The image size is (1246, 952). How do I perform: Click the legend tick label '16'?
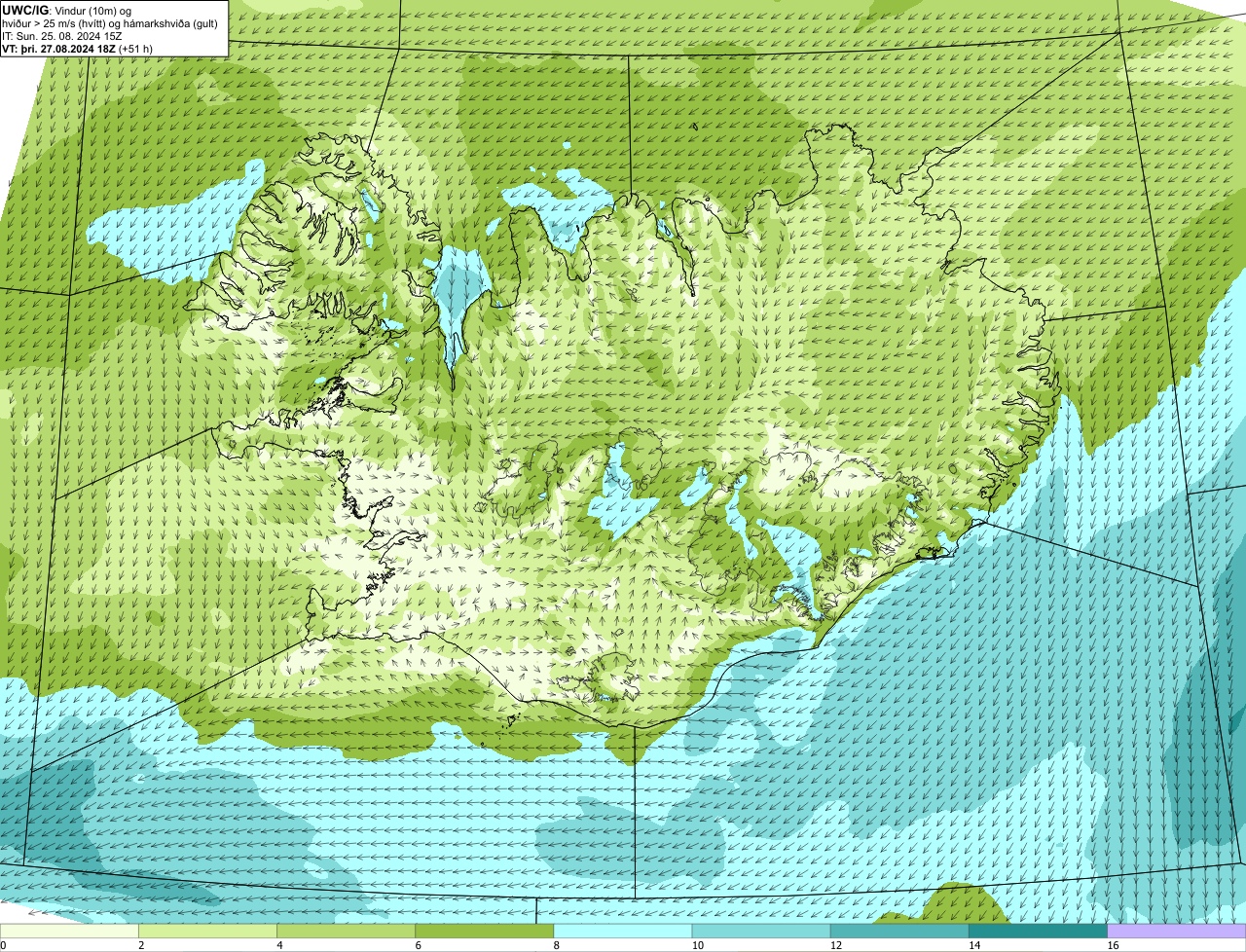[1112, 945]
